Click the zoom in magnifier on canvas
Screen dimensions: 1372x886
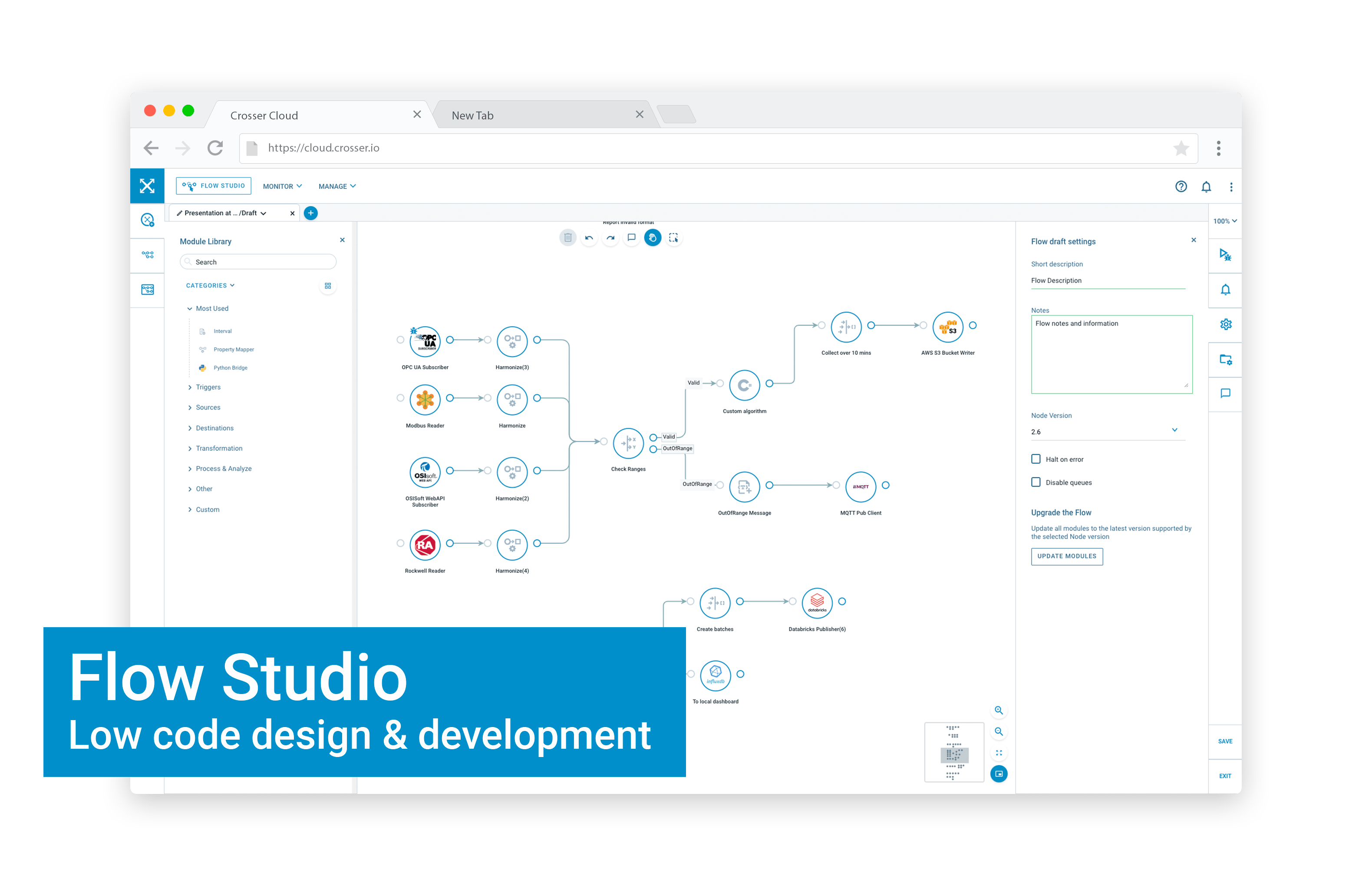click(999, 711)
